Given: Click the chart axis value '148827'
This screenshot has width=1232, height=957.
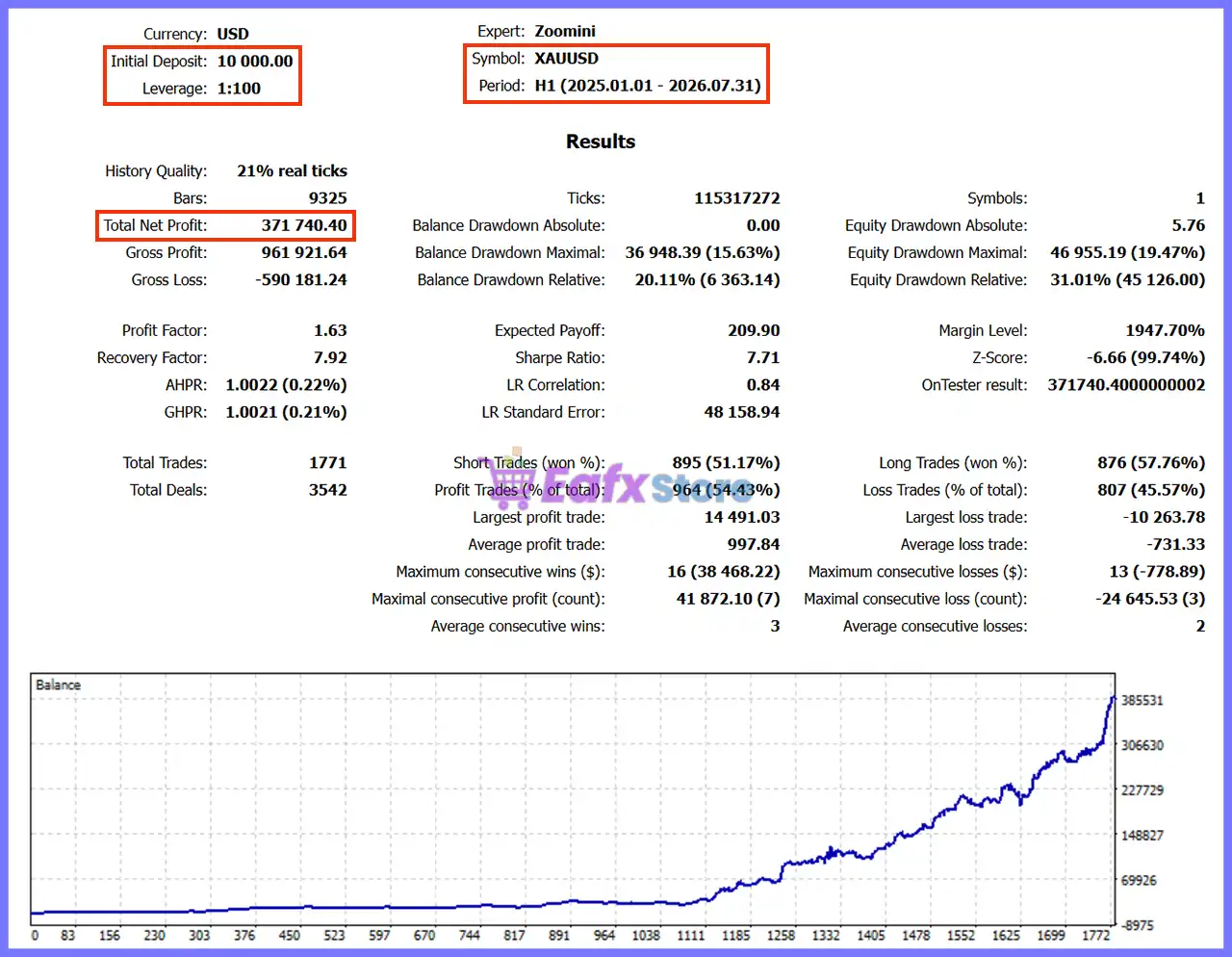Looking at the screenshot, I should pyautogui.click(x=1142, y=836).
